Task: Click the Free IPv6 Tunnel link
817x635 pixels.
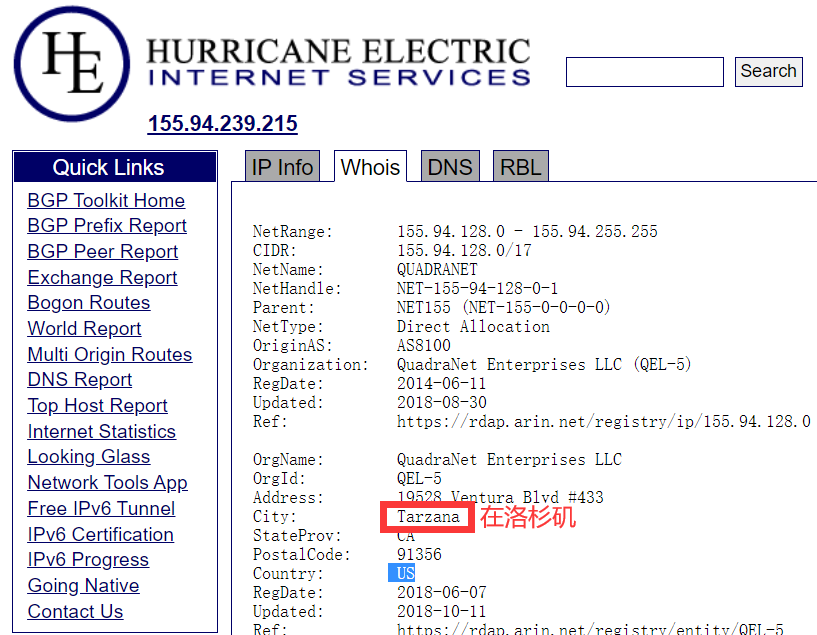Action: click(101, 509)
